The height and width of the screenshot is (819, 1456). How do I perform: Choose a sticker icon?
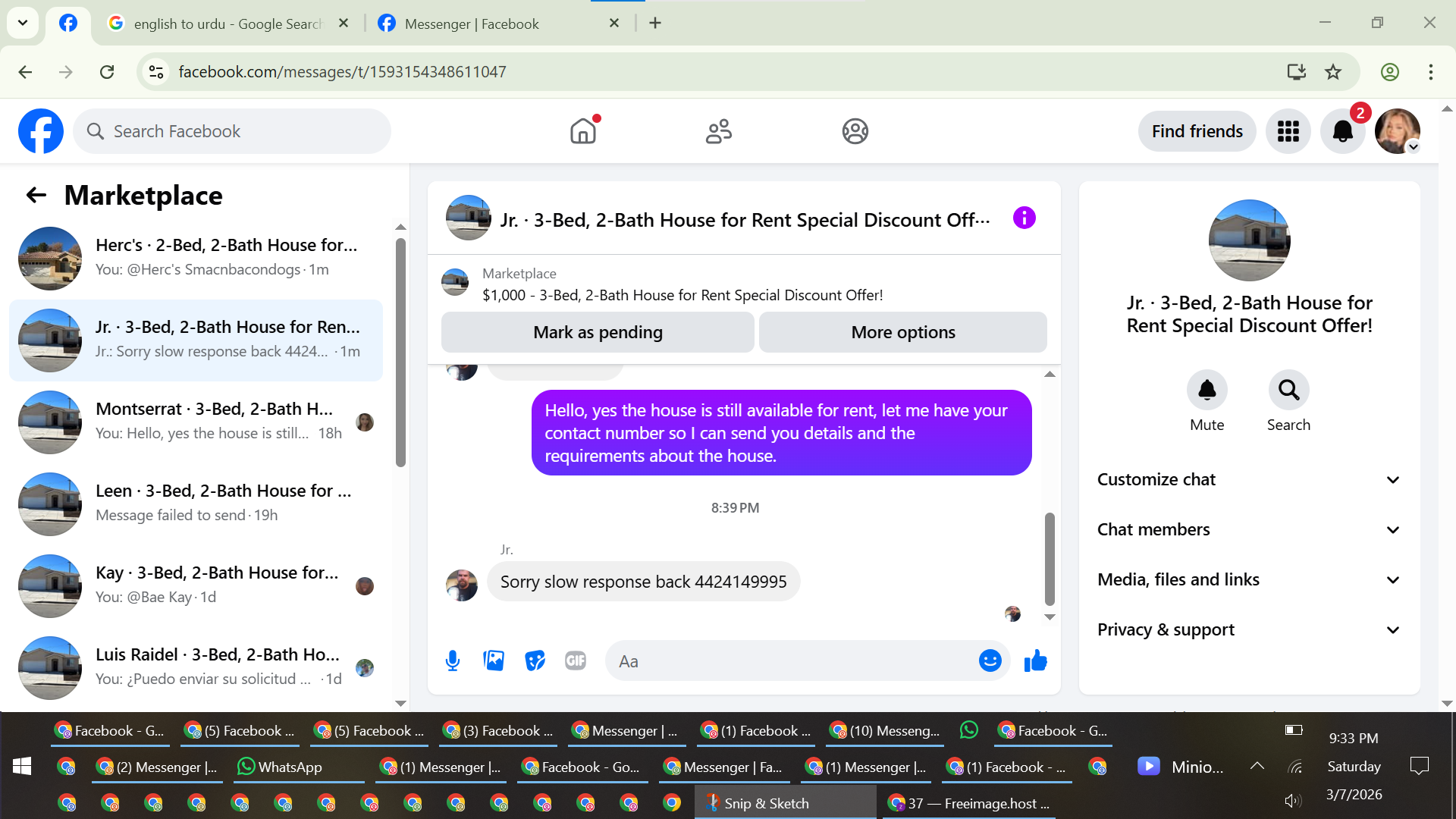tap(535, 661)
